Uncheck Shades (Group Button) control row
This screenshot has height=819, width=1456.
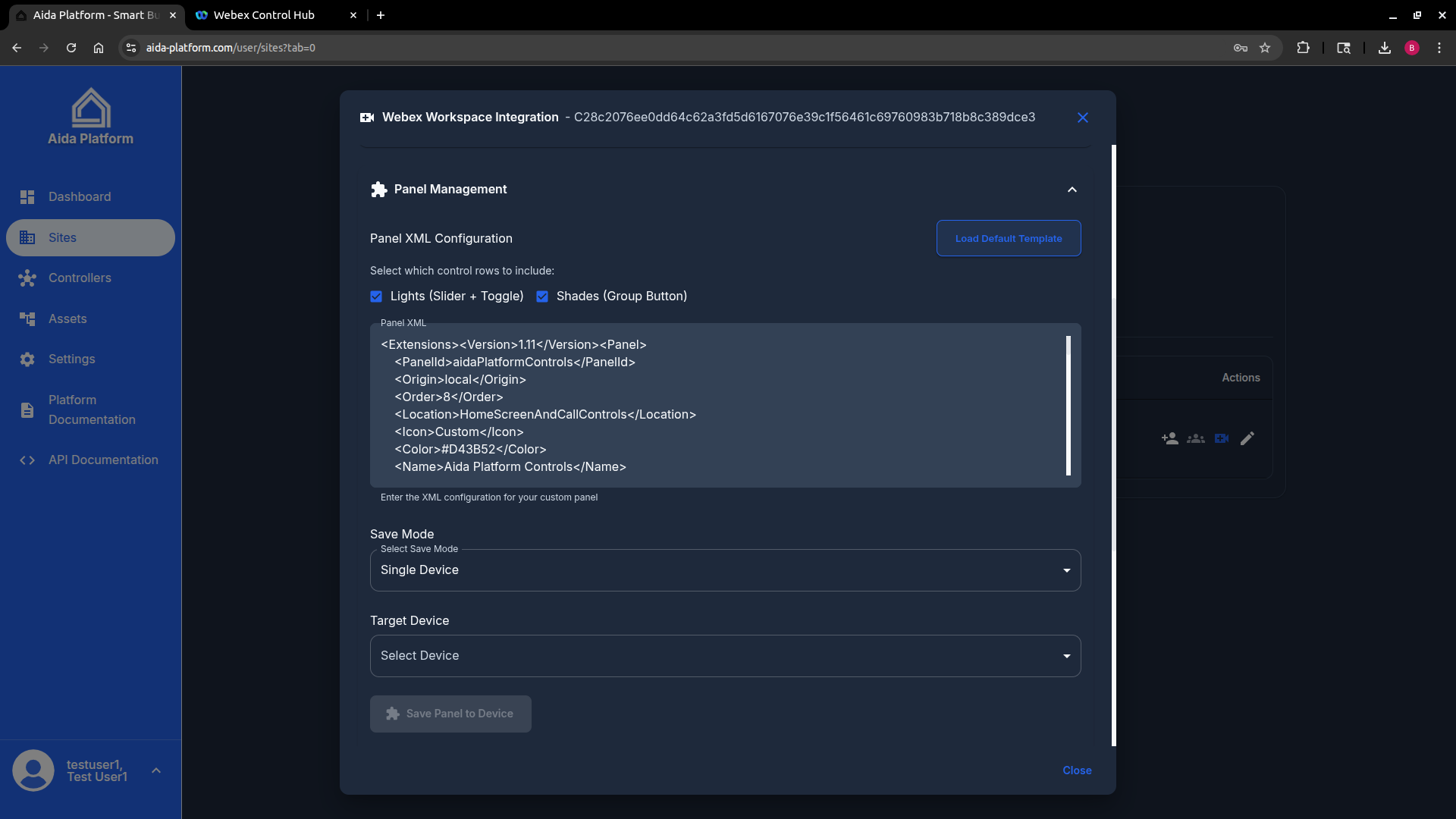pyautogui.click(x=542, y=297)
